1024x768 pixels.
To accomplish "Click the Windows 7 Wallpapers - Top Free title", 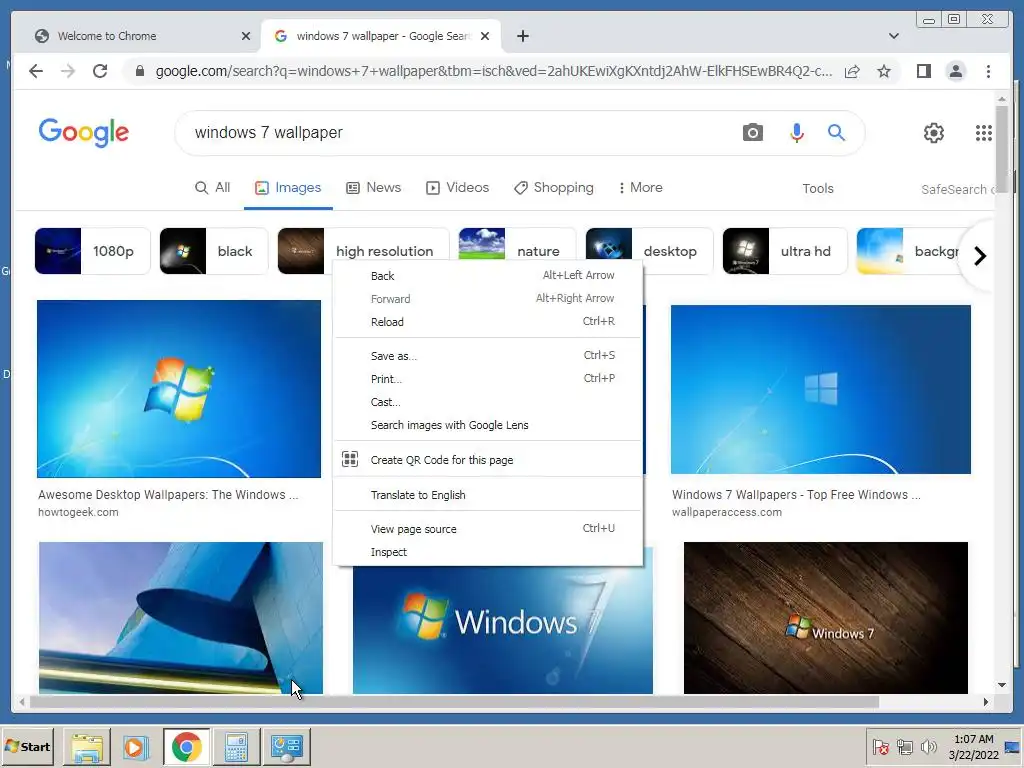I will [796, 495].
